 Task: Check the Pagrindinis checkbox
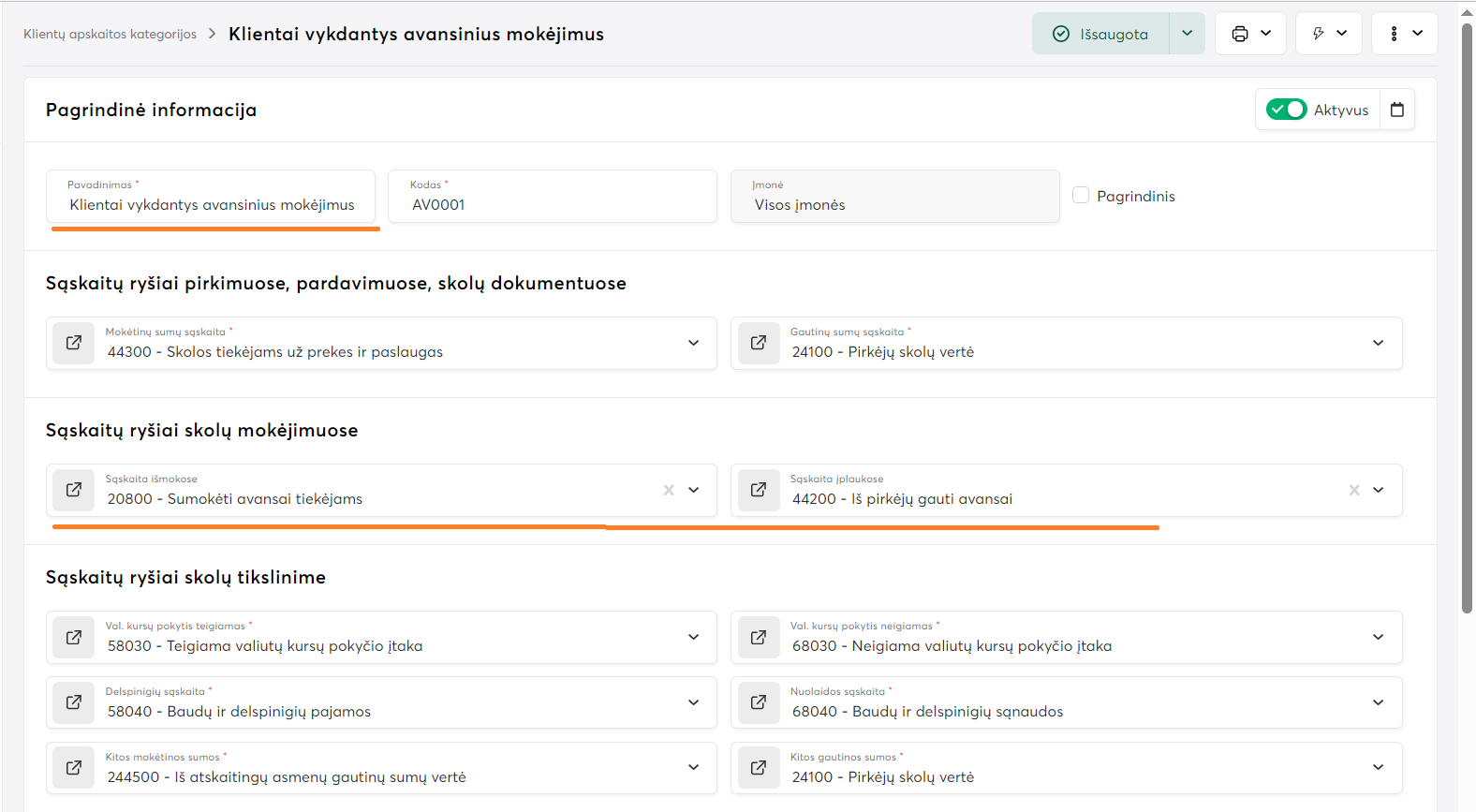click(x=1081, y=196)
